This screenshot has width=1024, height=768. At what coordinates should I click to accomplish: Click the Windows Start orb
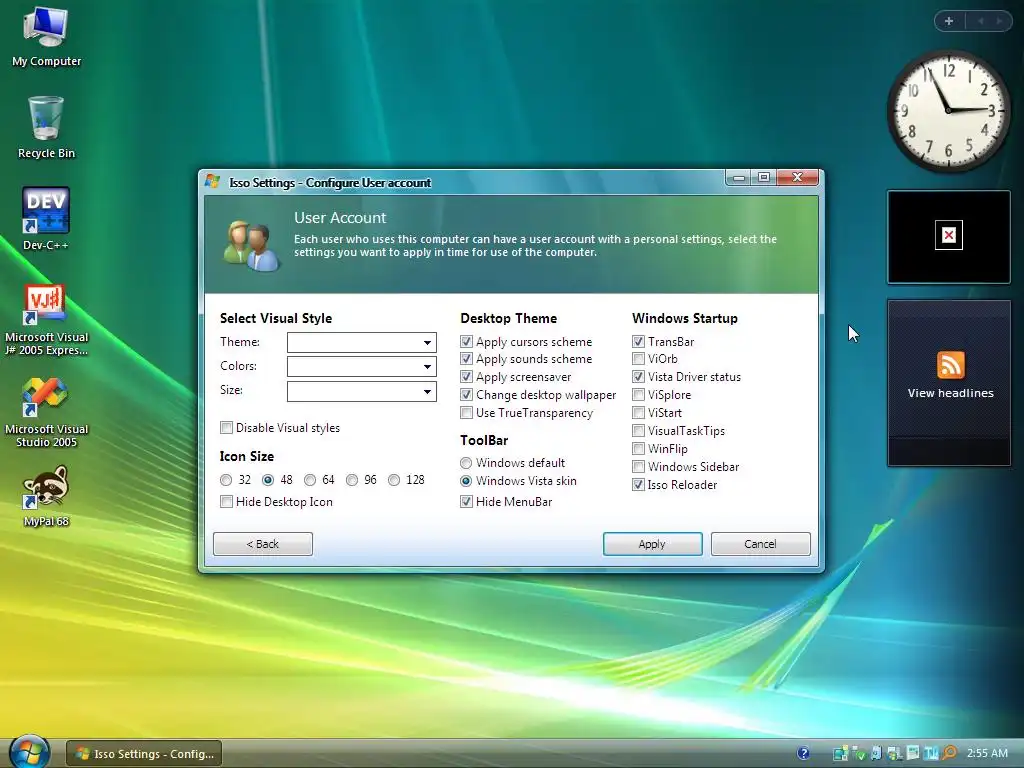coord(29,752)
